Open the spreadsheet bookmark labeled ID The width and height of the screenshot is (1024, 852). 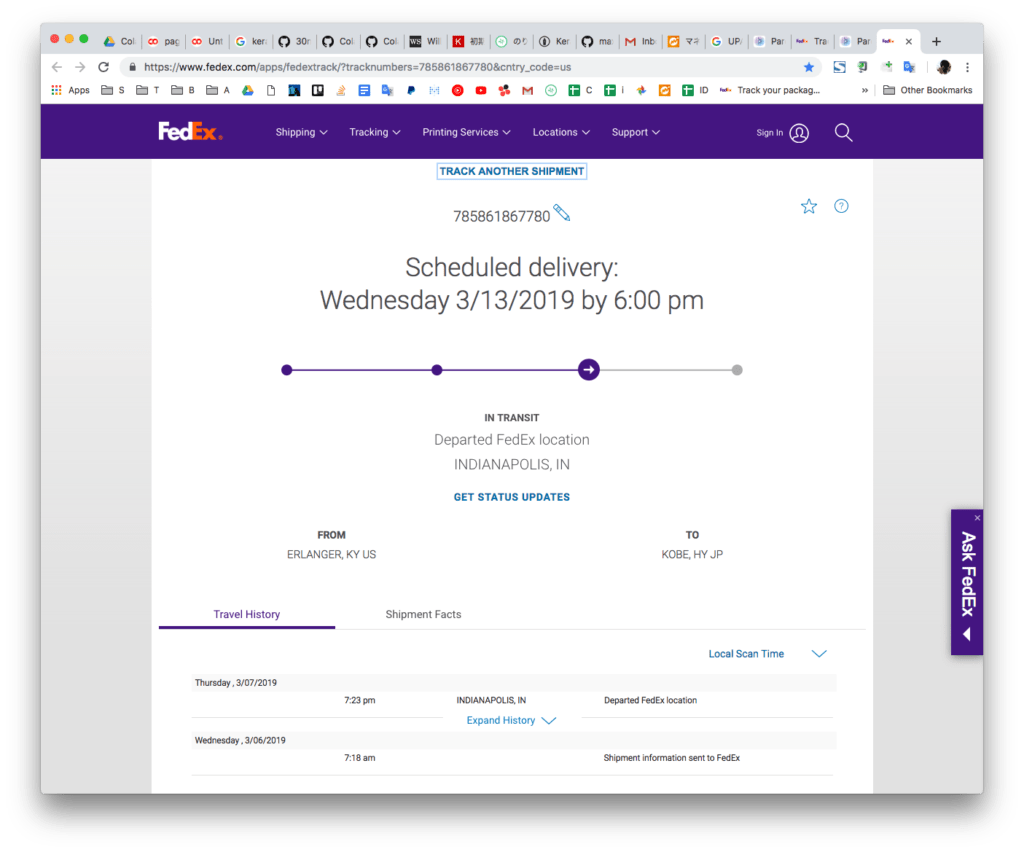point(695,90)
